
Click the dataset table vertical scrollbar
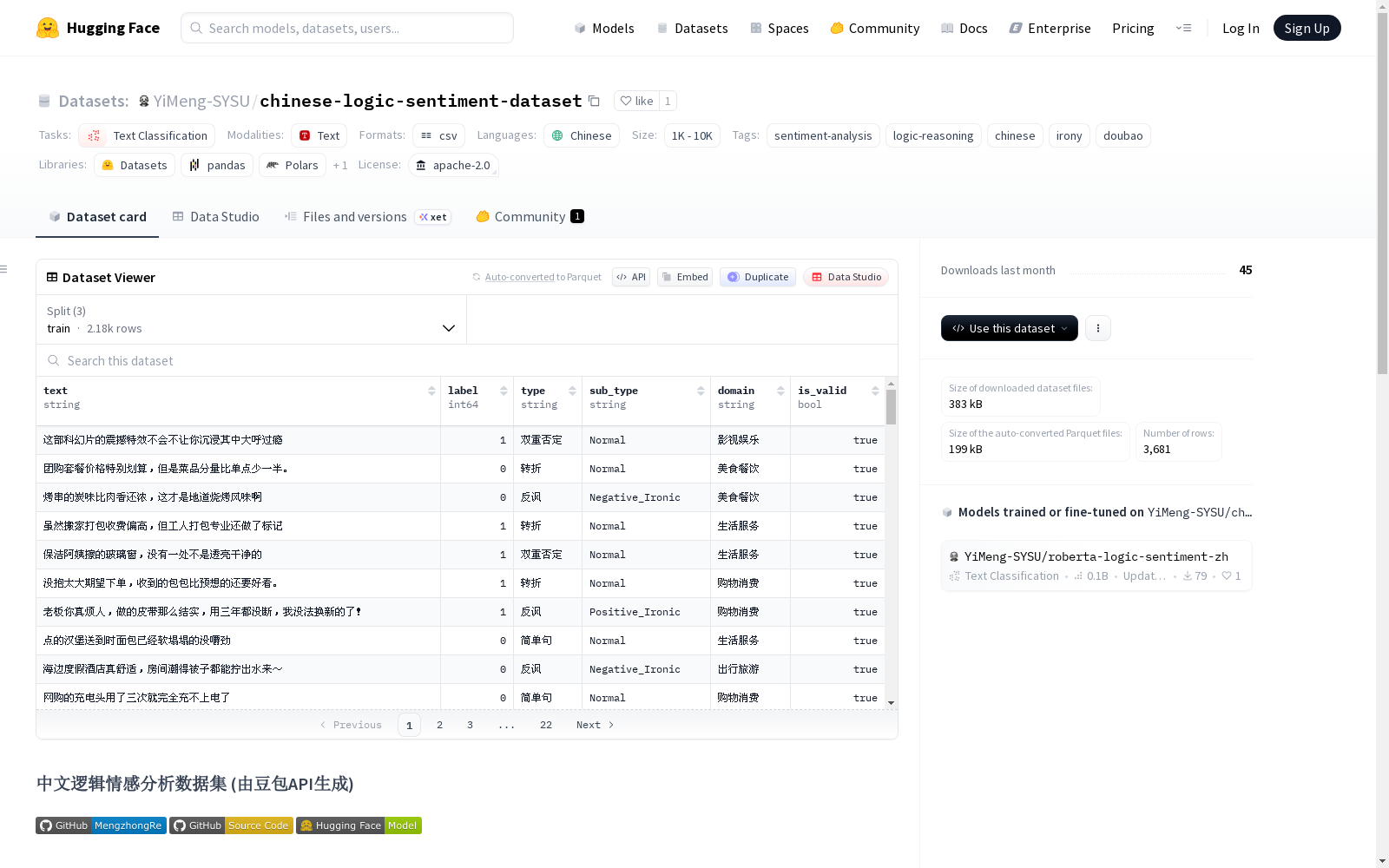pos(891,406)
